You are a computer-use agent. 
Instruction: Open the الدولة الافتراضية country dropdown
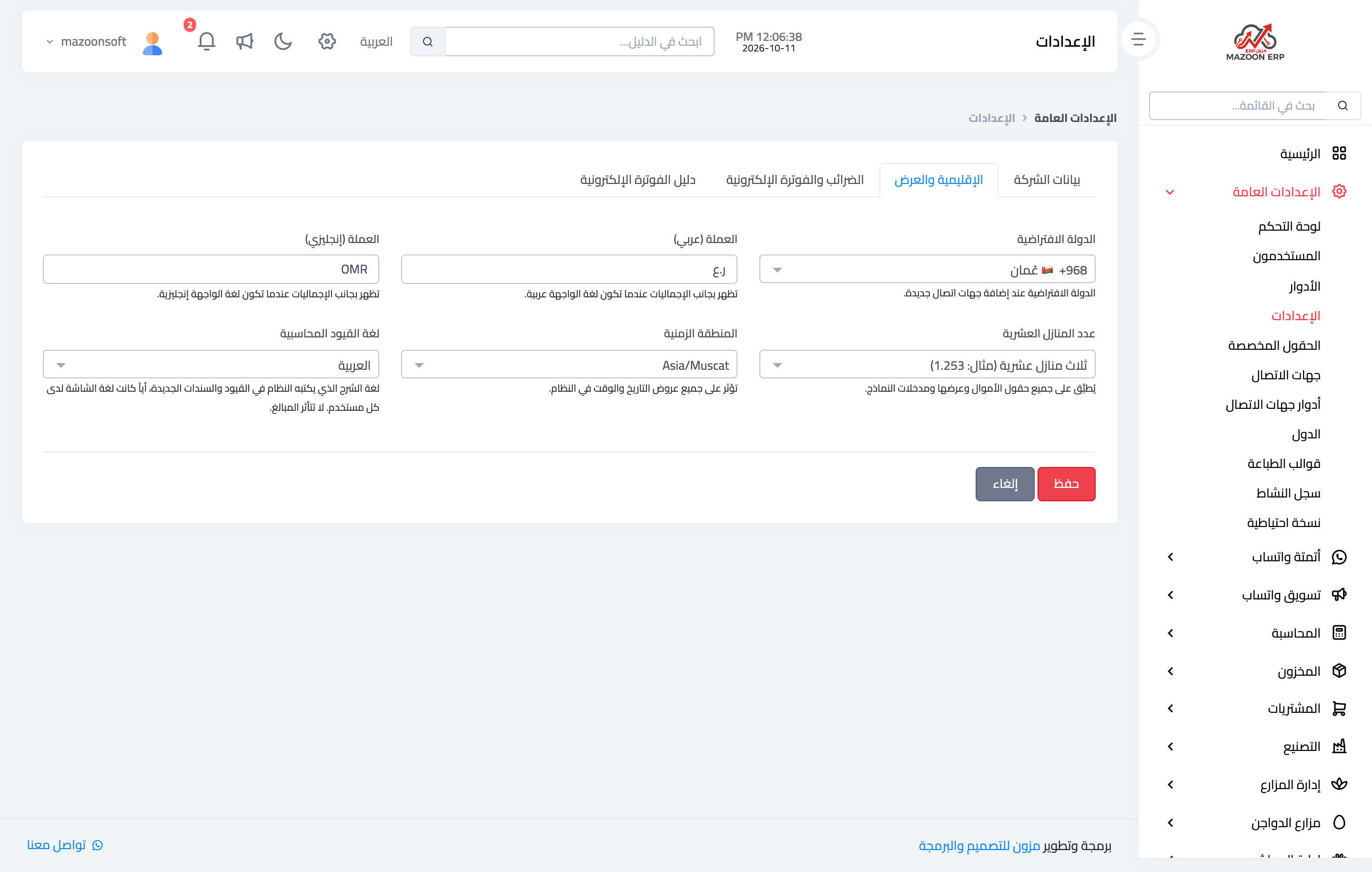tap(927, 270)
